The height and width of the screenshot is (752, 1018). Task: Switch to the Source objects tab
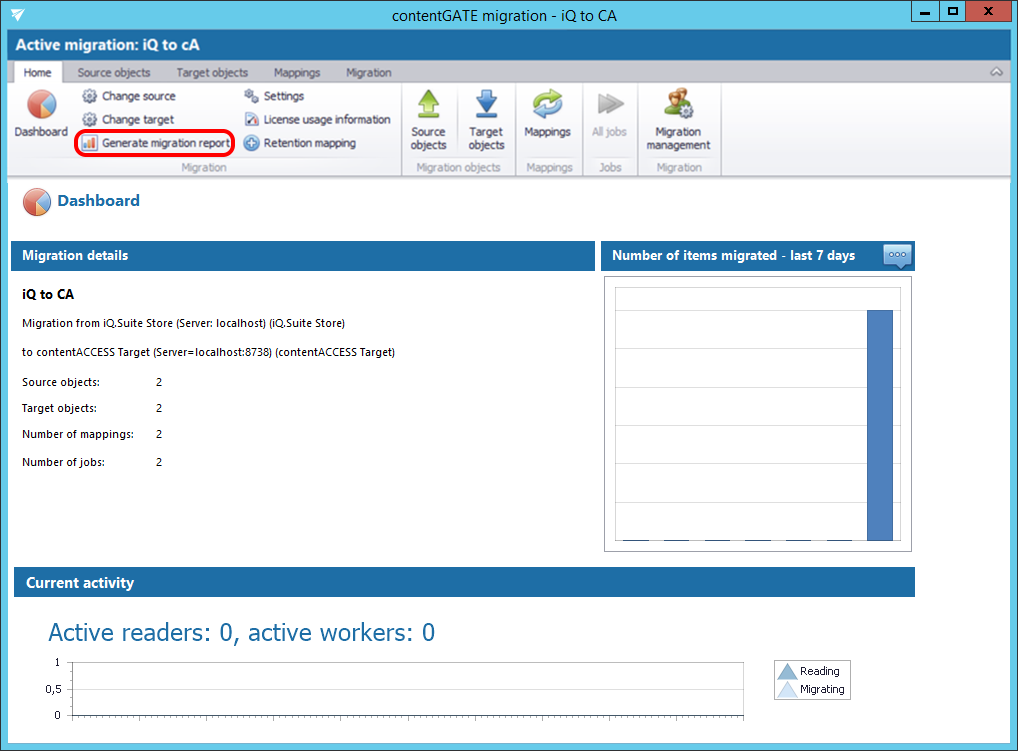coord(114,73)
